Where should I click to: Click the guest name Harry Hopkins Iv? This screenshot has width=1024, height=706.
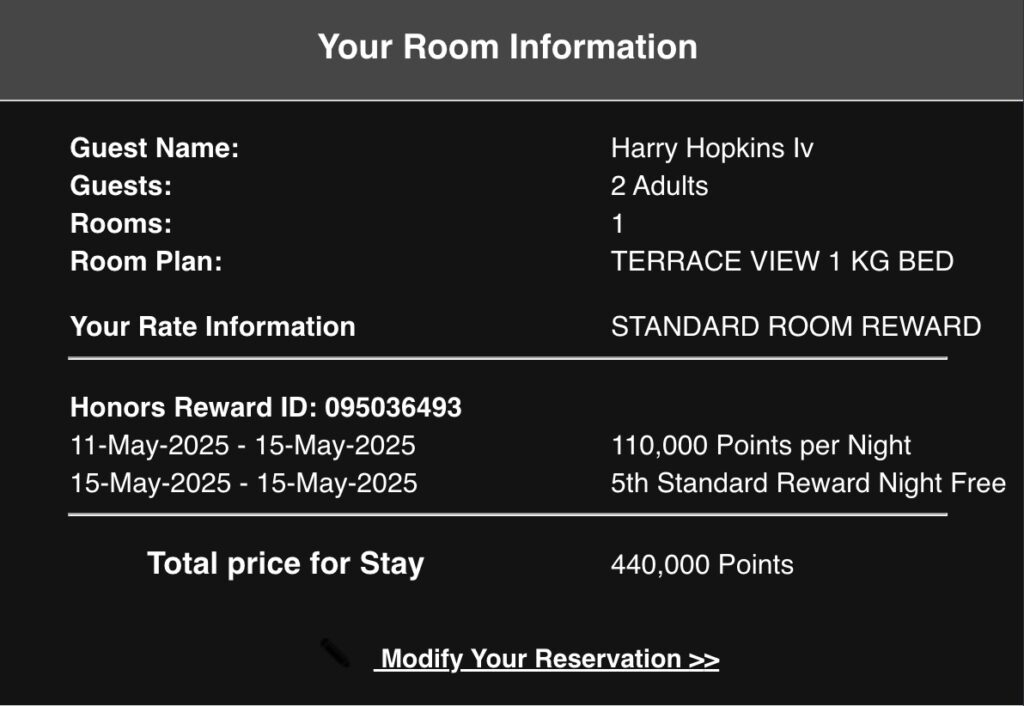pos(712,149)
